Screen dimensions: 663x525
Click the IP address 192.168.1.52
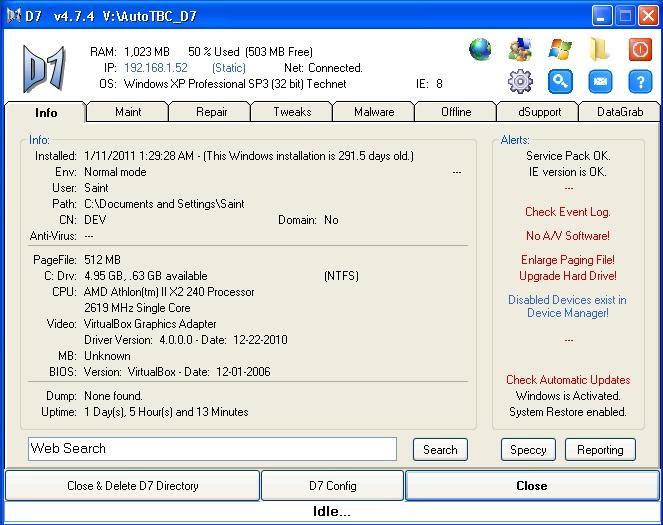coord(156,68)
